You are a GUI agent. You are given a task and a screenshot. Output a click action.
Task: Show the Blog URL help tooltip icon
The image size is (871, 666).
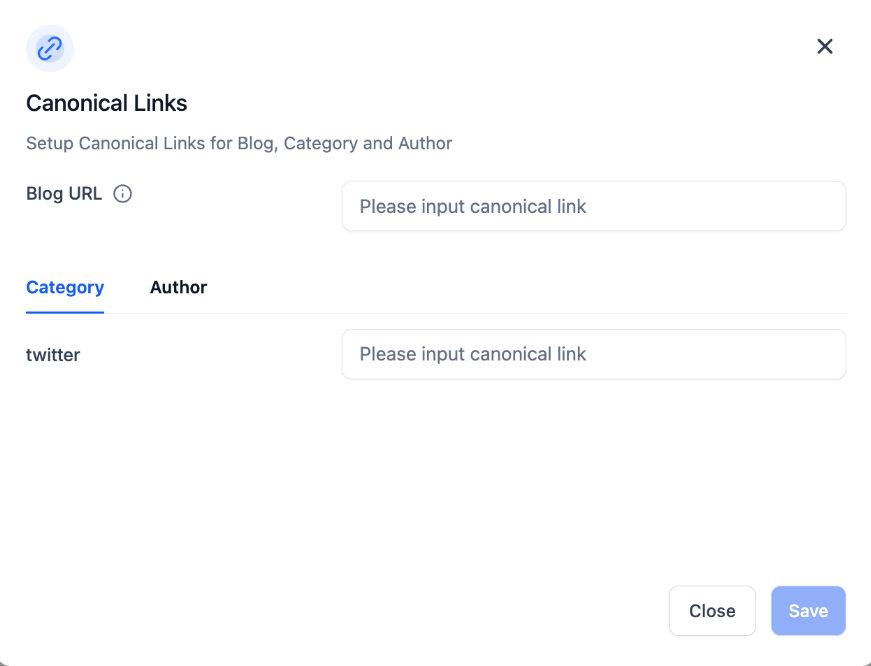click(123, 194)
